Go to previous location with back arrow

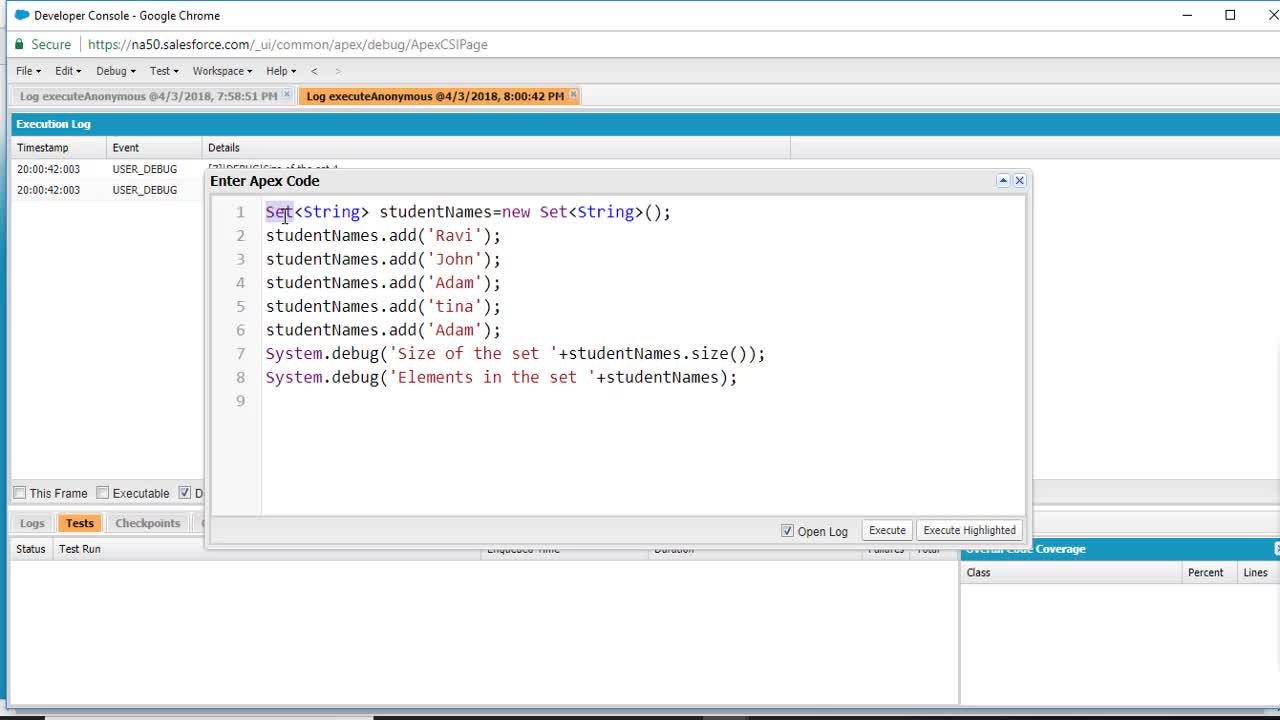pos(314,71)
